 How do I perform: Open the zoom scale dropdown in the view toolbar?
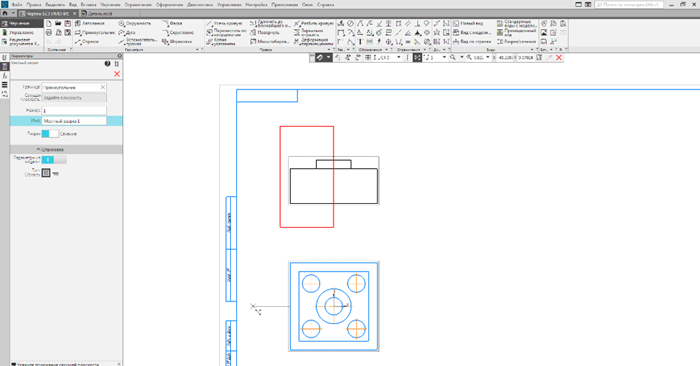coord(488,58)
